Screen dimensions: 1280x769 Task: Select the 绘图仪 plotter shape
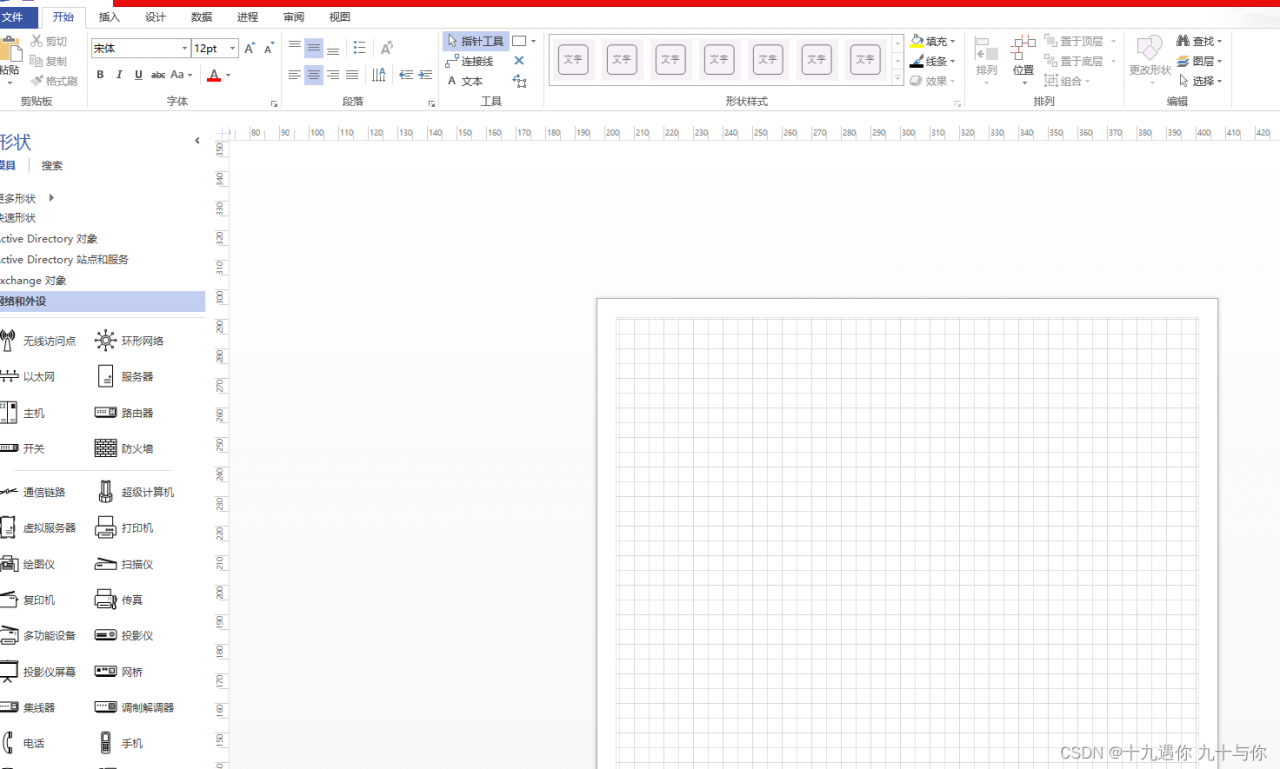[30, 564]
